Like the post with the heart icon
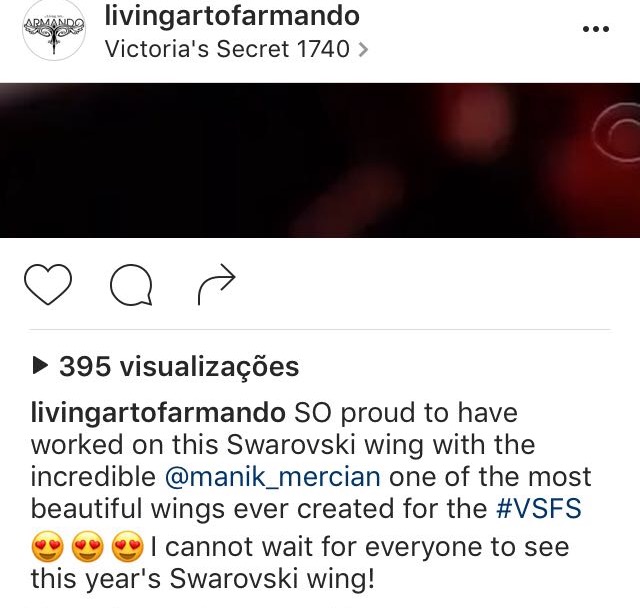This screenshot has height=608, width=640. click(x=48, y=284)
